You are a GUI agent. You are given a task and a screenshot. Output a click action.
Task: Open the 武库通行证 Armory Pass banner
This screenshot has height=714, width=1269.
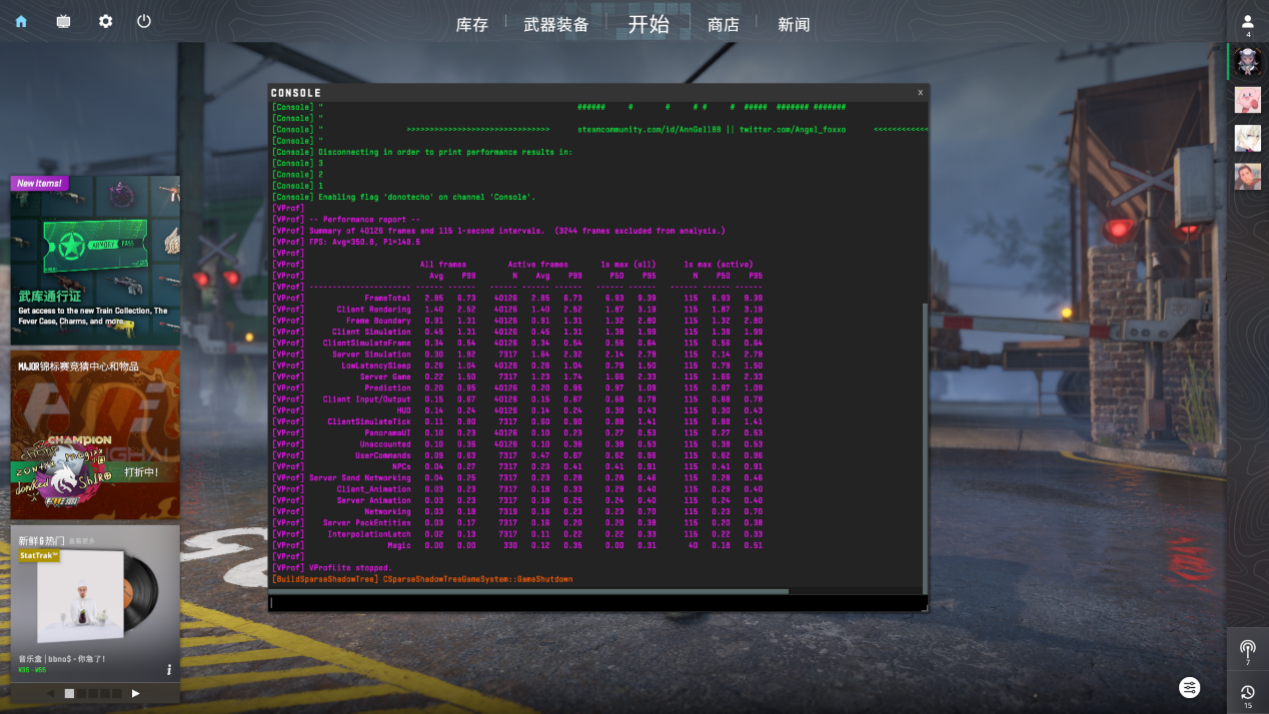[x=95, y=260]
